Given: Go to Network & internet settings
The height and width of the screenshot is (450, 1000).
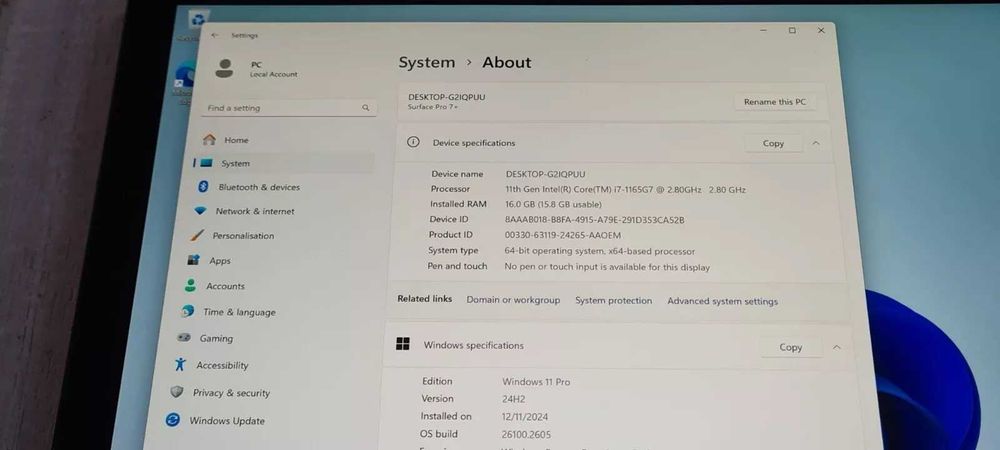Looking at the screenshot, I should click(255, 211).
